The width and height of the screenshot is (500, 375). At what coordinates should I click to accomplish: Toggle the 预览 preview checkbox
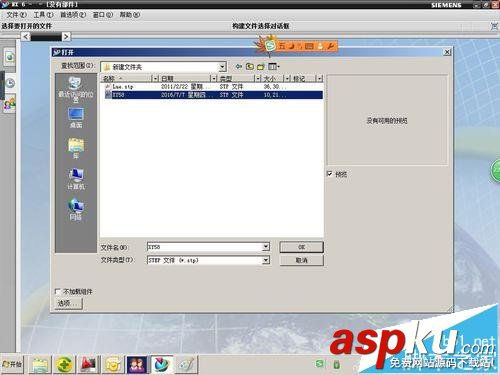pyautogui.click(x=330, y=174)
